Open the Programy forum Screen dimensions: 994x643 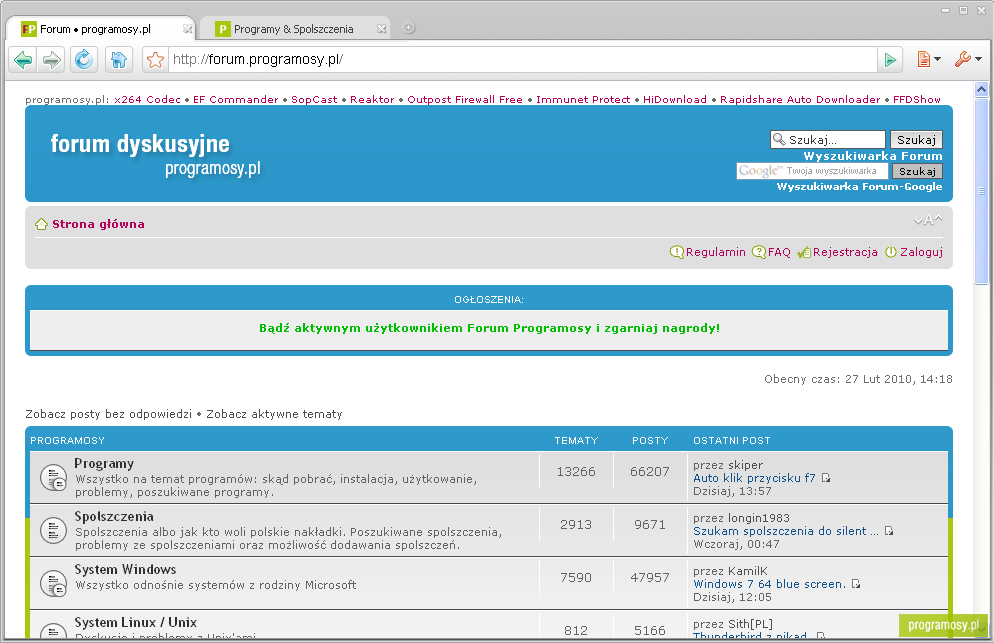[x=104, y=464]
